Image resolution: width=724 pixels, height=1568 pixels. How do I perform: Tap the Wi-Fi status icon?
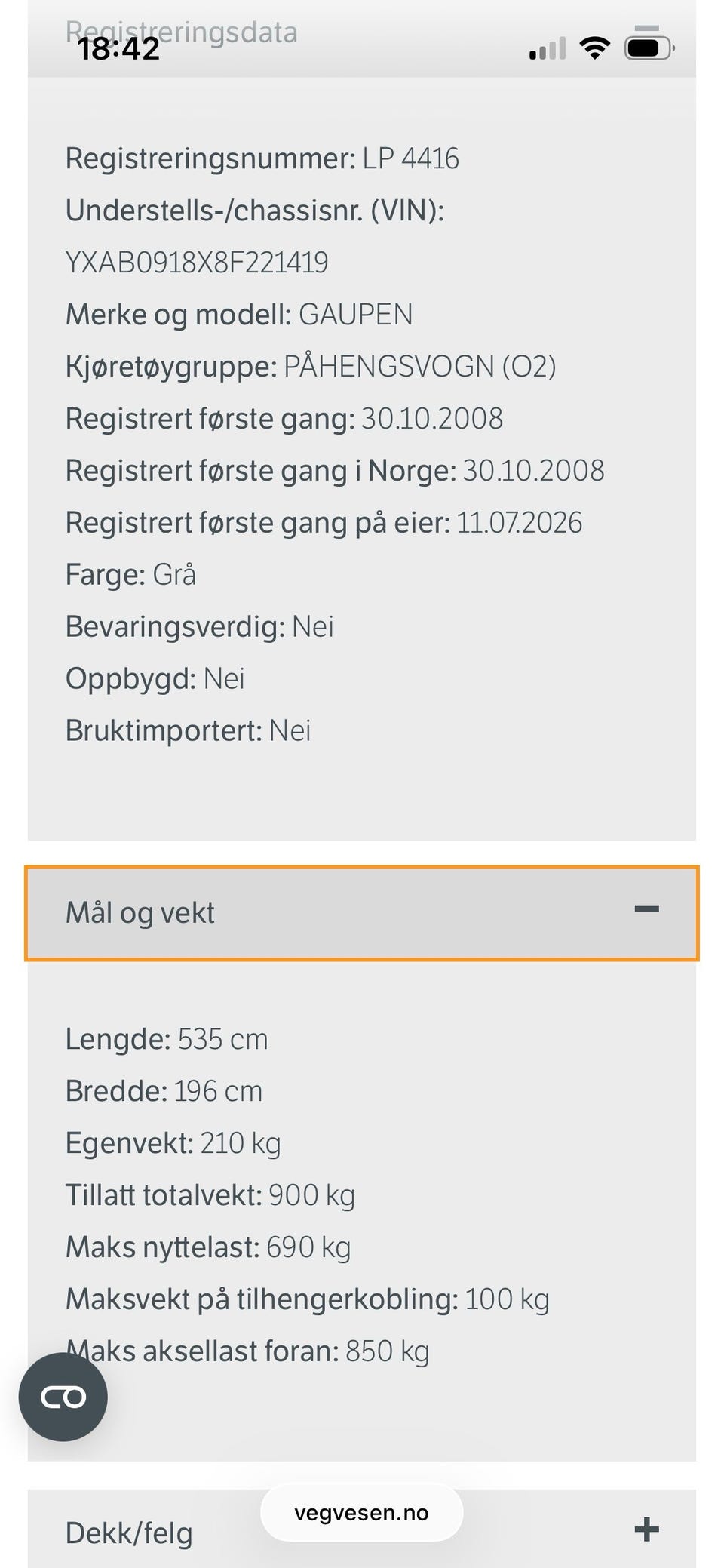594,48
